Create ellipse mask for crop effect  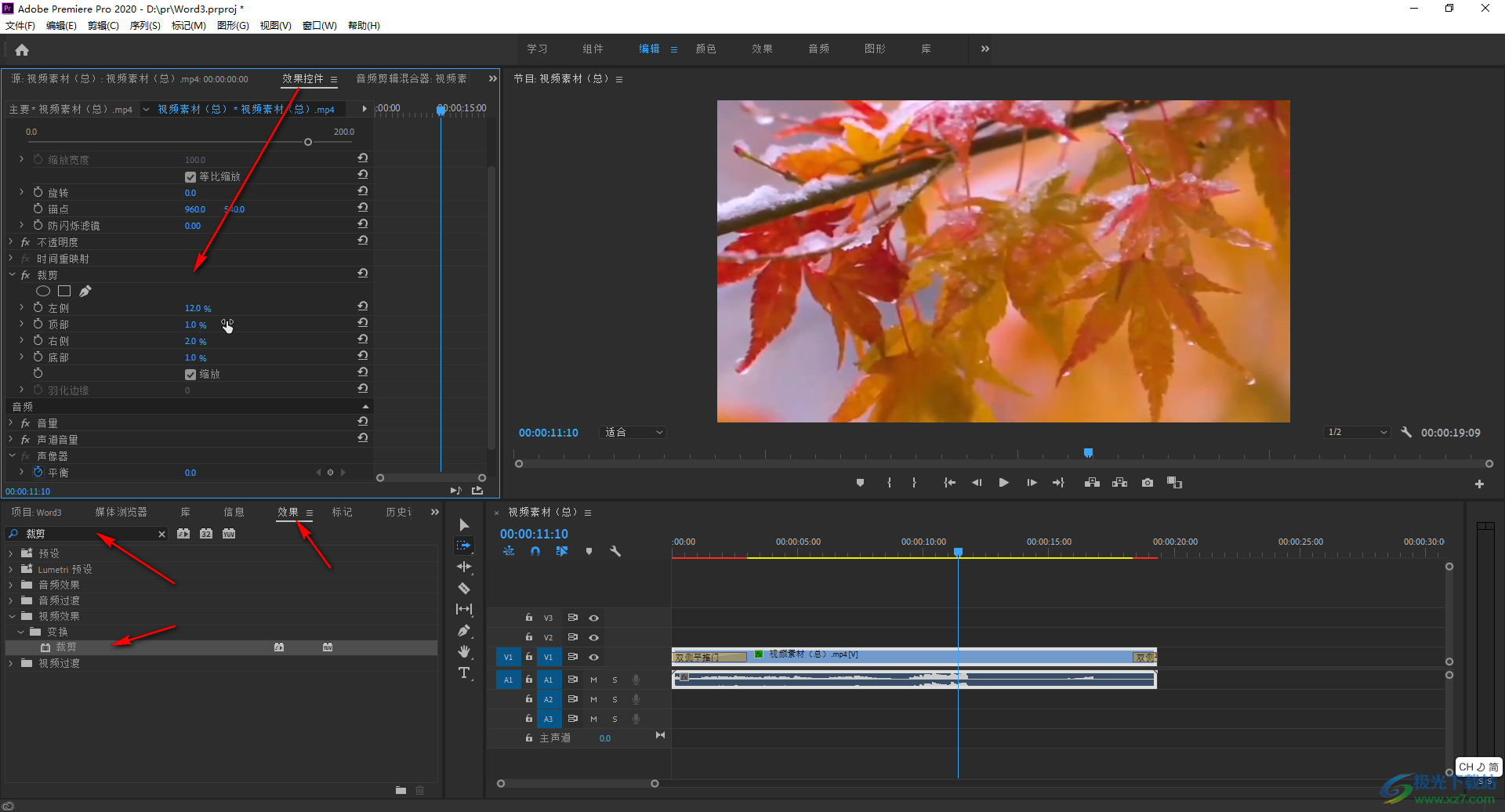[x=43, y=291]
